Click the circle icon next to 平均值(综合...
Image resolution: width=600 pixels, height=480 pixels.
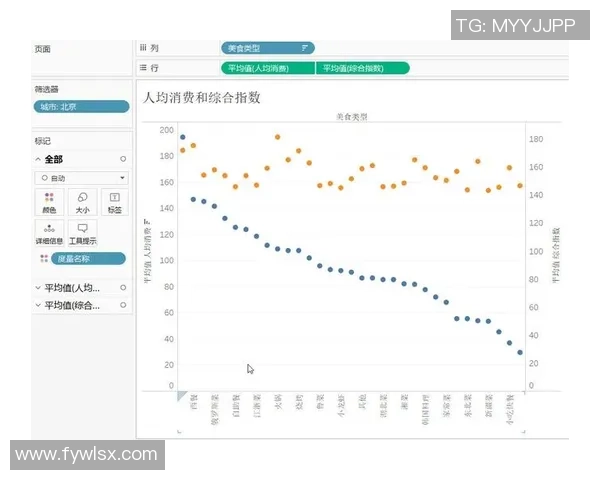(123, 305)
